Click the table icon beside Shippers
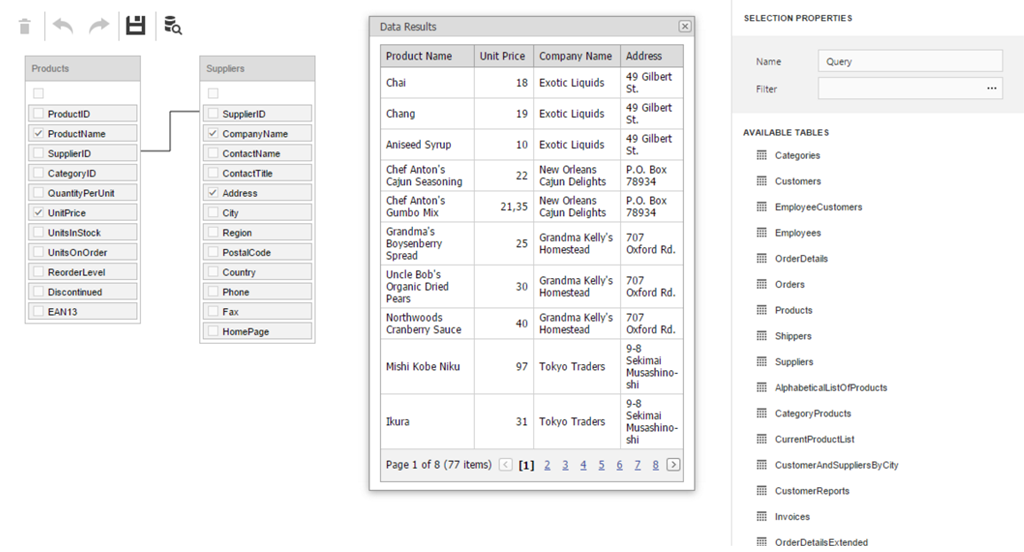 pos(761,336)
